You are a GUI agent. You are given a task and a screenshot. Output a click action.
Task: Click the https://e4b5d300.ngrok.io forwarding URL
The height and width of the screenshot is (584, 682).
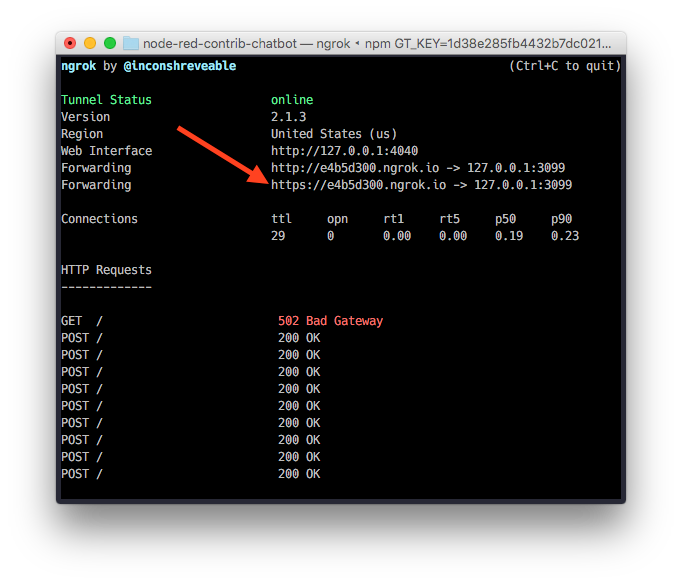point(358,185)
